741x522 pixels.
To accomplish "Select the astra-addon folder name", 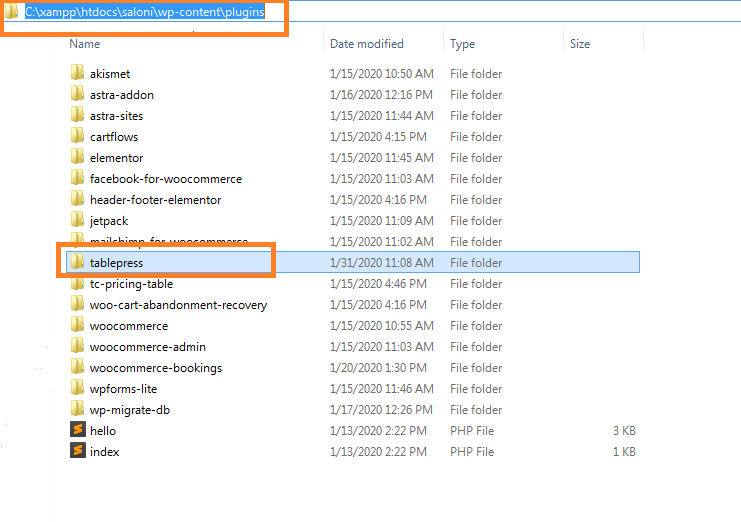I will pyautogui.click(x=122, y=95).
